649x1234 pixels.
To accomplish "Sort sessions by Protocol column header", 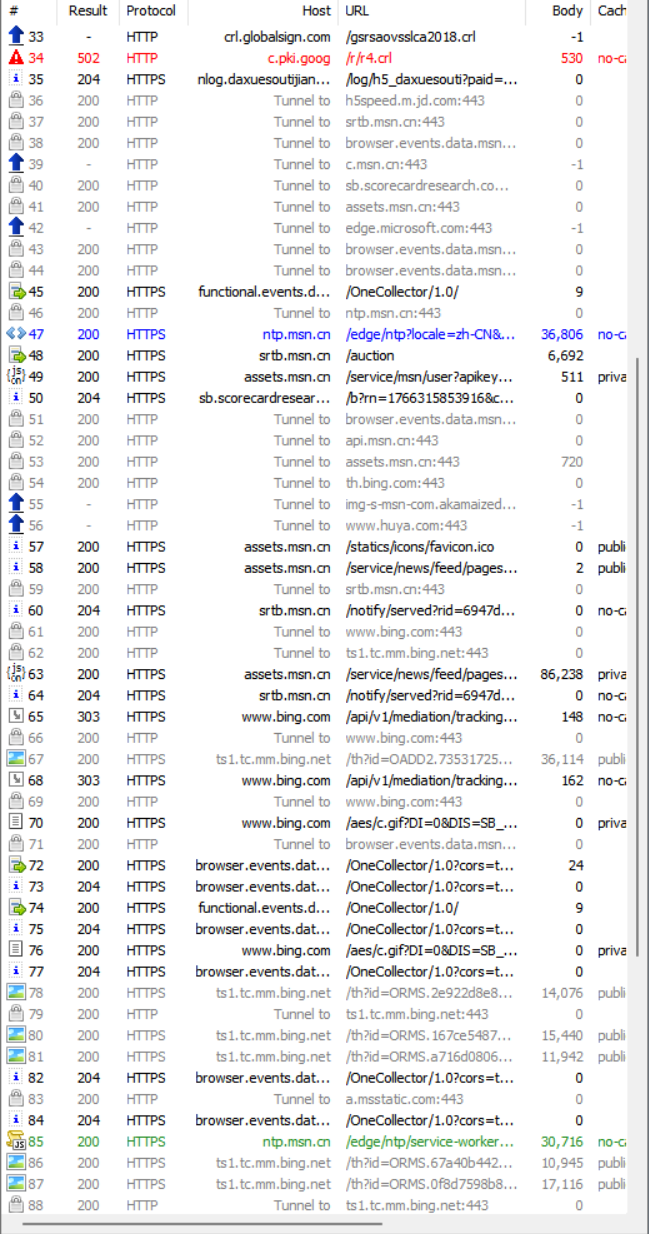I will click(152, 11).
